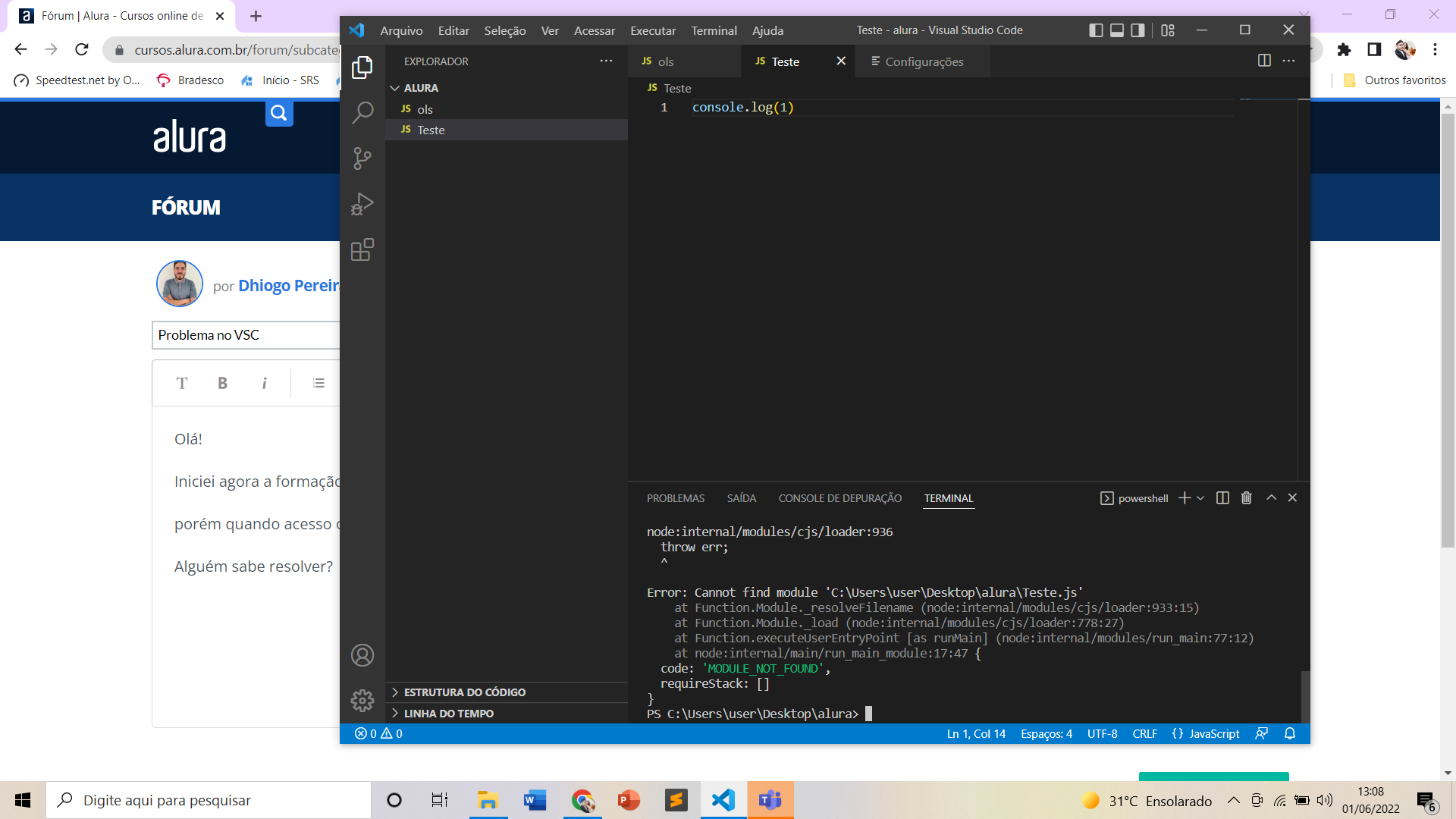This screenshot has height=819, width=1456.
Task: Switch to the Configurações tab
Action: (922, 61)
